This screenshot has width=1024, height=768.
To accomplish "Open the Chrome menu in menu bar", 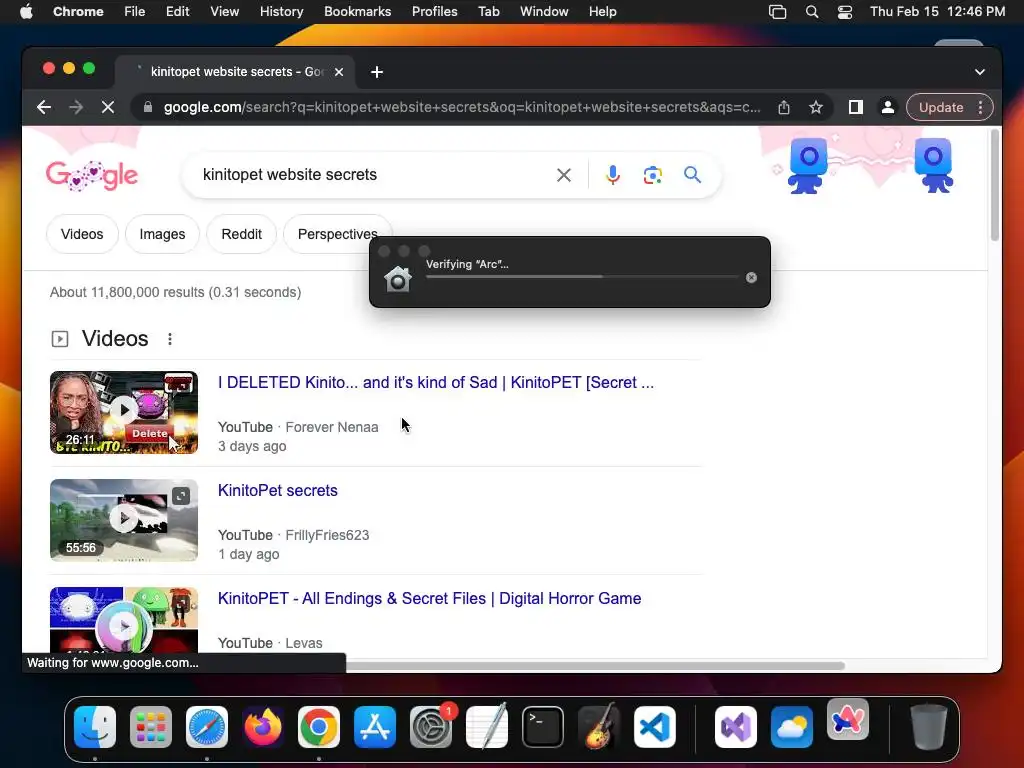I will (x=78, y=12).
